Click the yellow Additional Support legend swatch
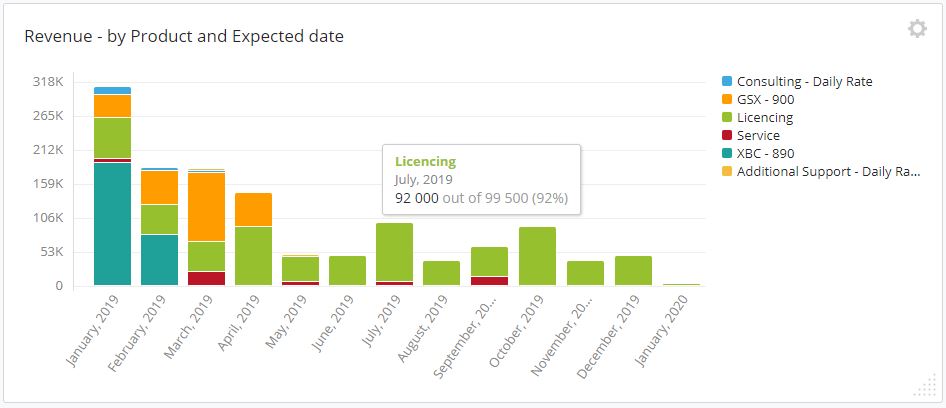This screenshot has width=946, height=408. pos(727,171)
